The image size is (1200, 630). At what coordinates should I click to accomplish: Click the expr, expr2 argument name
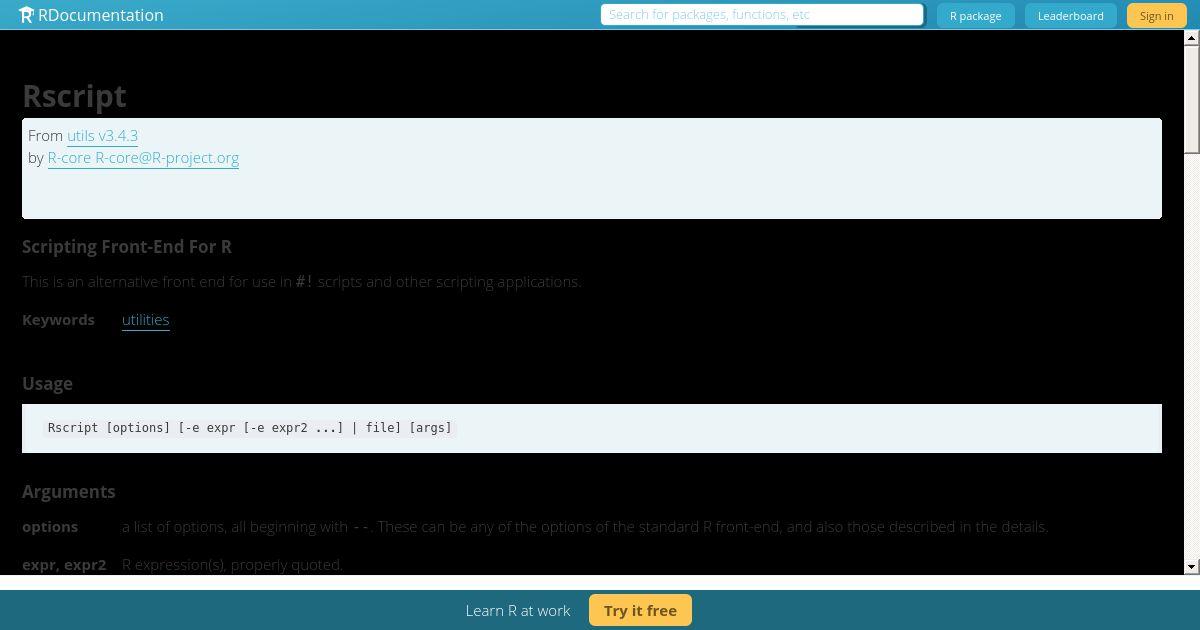(x=64, y=565)
